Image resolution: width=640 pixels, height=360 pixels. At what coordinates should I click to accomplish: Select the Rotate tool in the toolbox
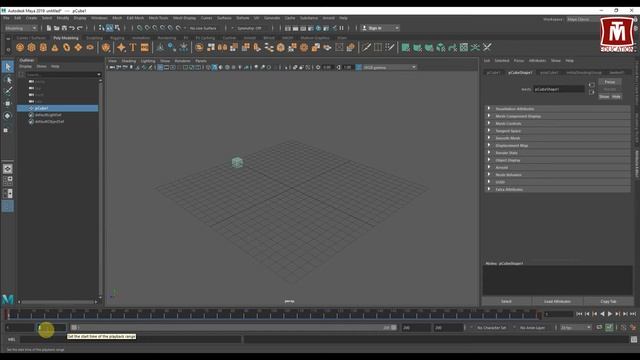[7, 116]
